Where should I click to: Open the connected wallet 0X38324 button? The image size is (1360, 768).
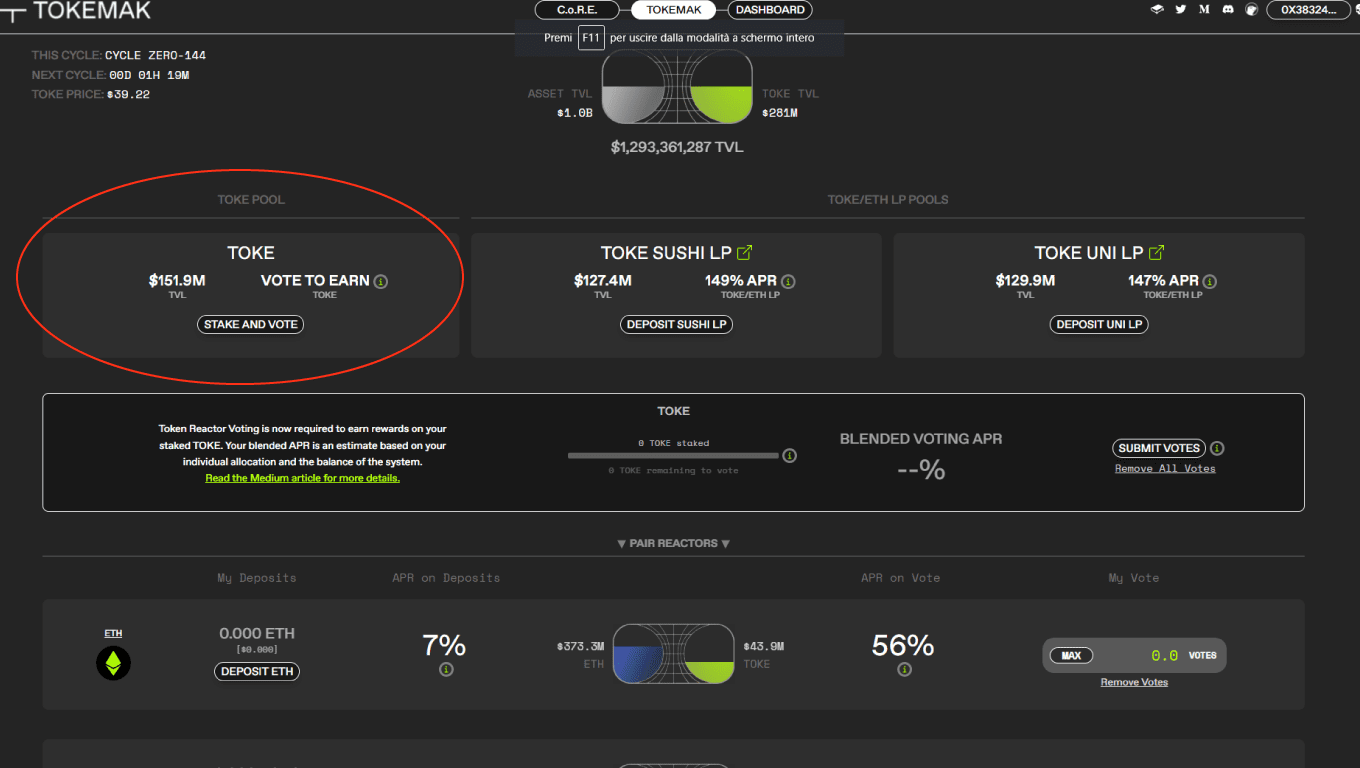click(x=1309, y=10)
